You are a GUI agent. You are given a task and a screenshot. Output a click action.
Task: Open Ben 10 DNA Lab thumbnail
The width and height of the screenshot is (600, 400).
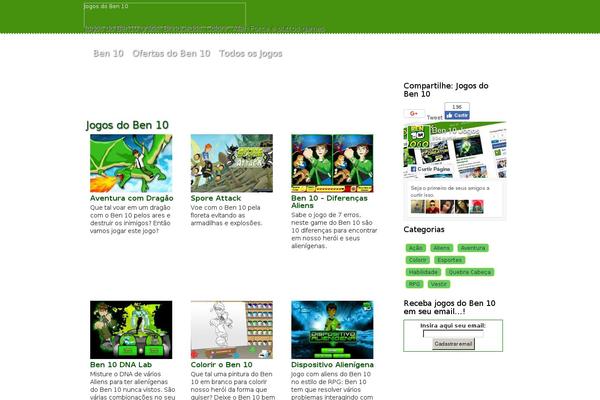[x=131, y=330]
